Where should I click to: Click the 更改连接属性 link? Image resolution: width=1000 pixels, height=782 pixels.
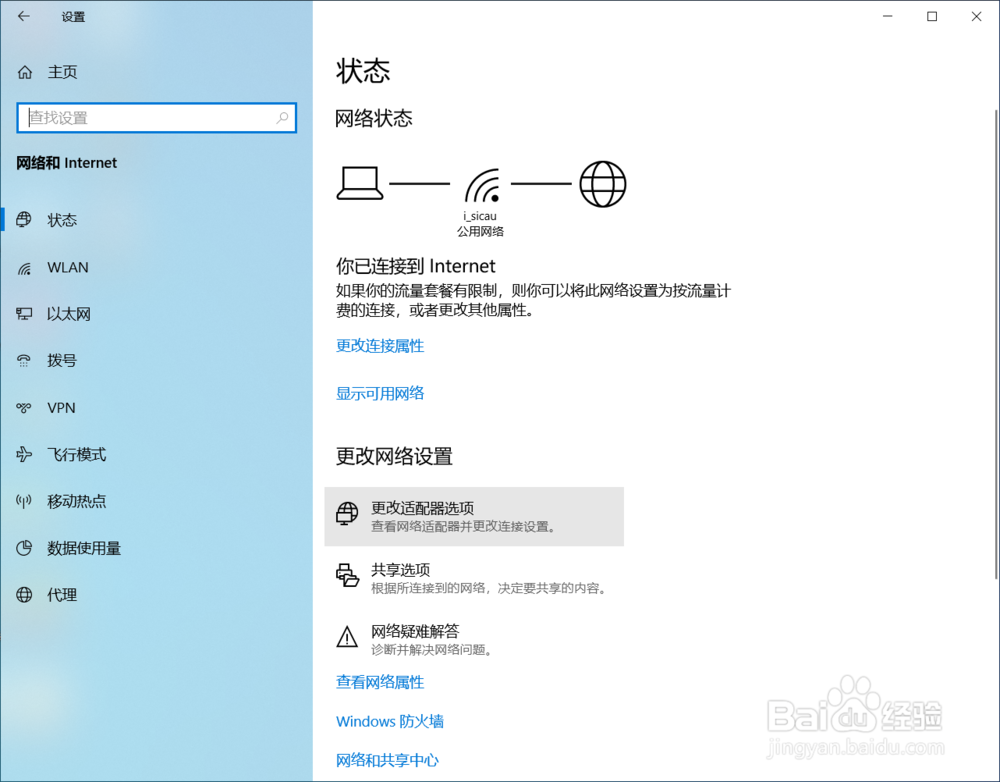(380, 345)
